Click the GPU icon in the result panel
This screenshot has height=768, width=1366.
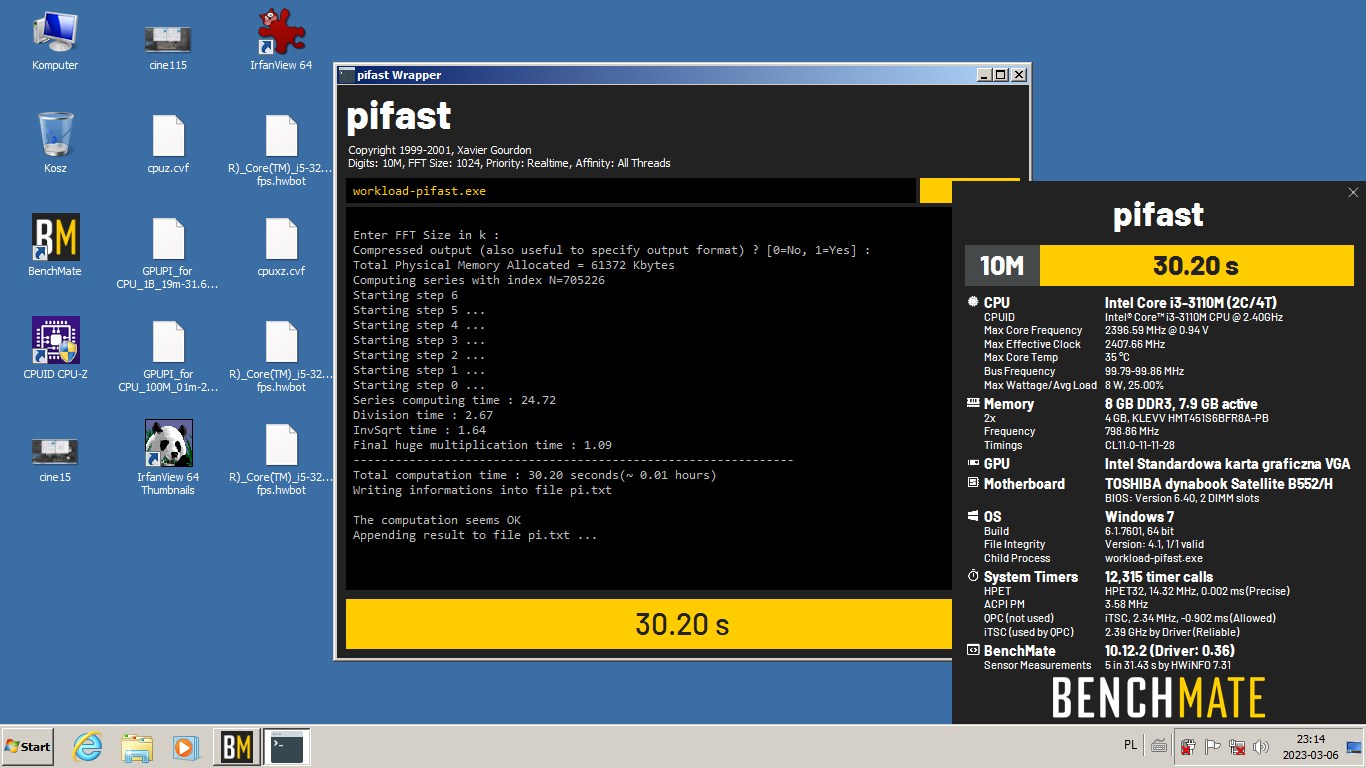pyautogui.click(x=973, y=463)
